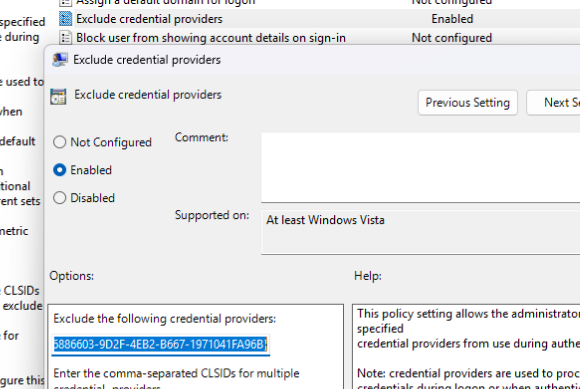The height and width of the screenshot is (389, 580).
Task: Click the dialog title bar computer icon
Action: (x=60, y=60)
